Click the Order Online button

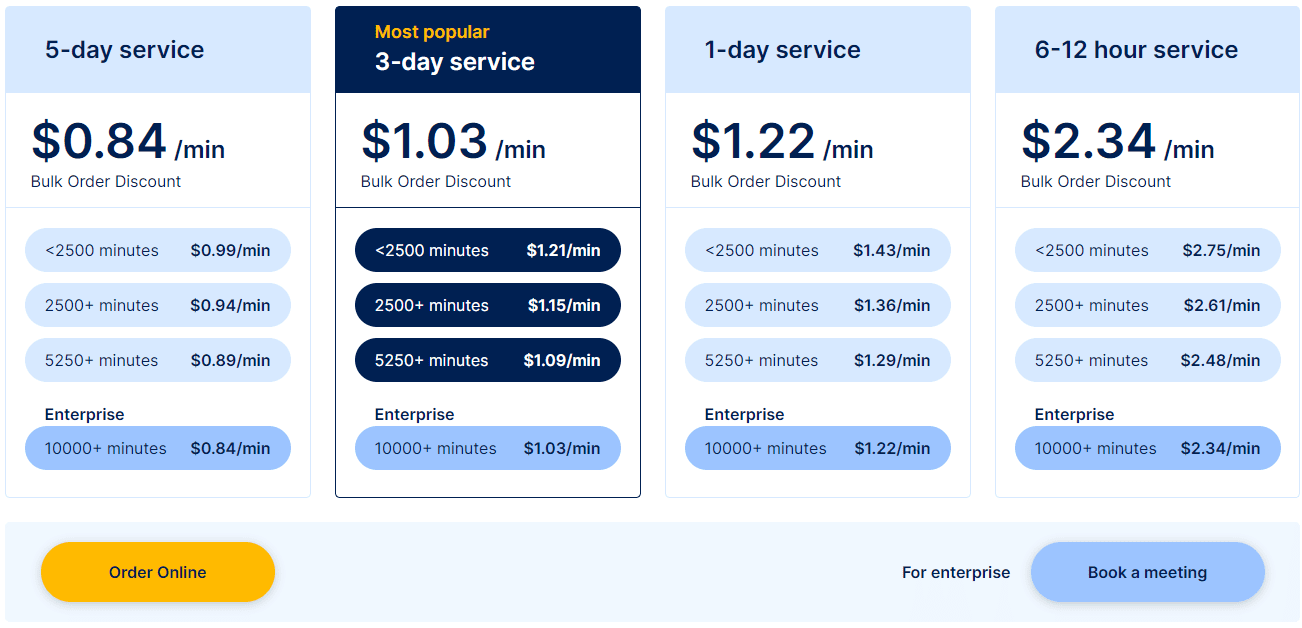click(x=158, y=572)
